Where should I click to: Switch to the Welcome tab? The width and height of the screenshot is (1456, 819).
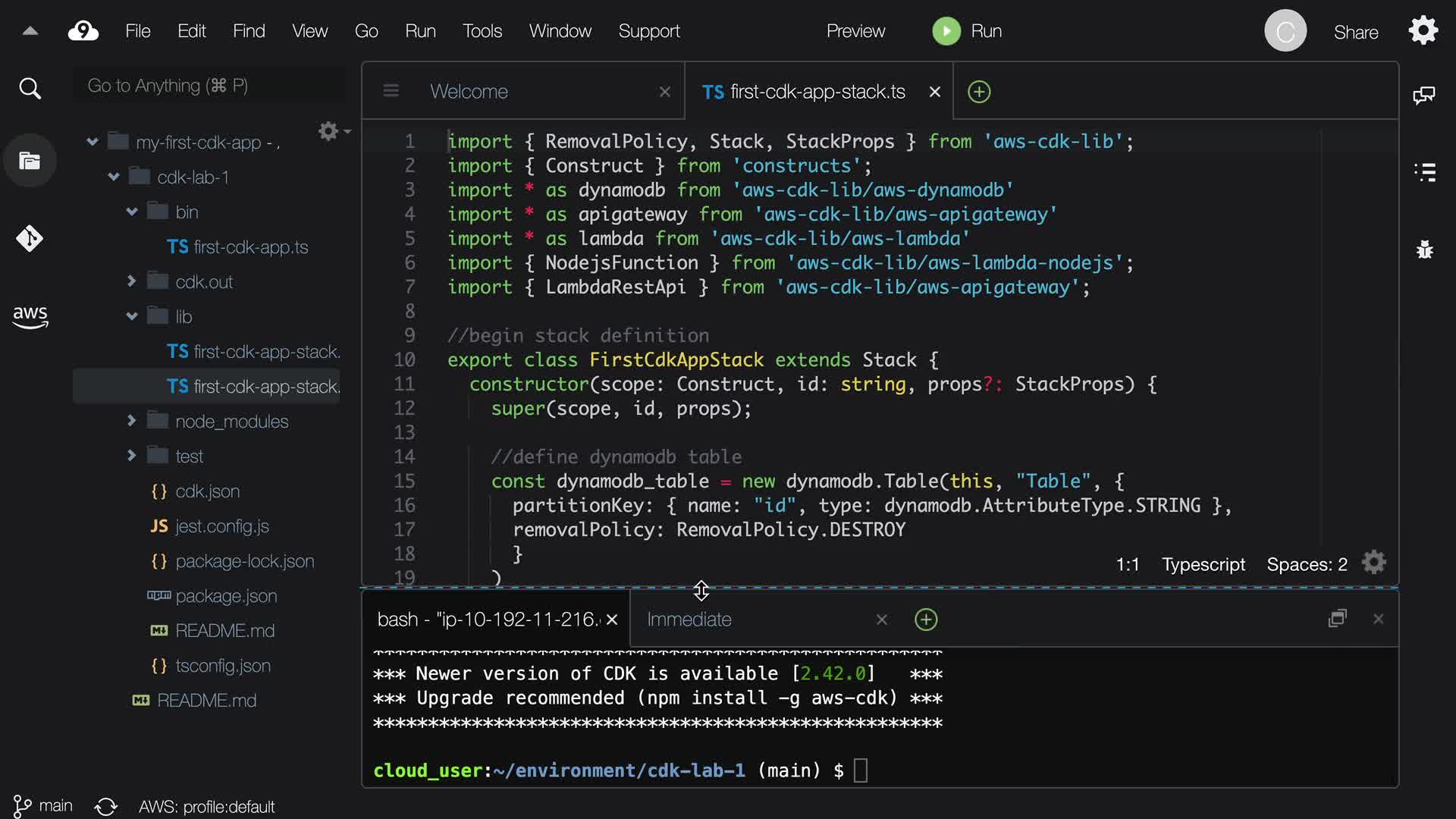click(x=469, y=92)
